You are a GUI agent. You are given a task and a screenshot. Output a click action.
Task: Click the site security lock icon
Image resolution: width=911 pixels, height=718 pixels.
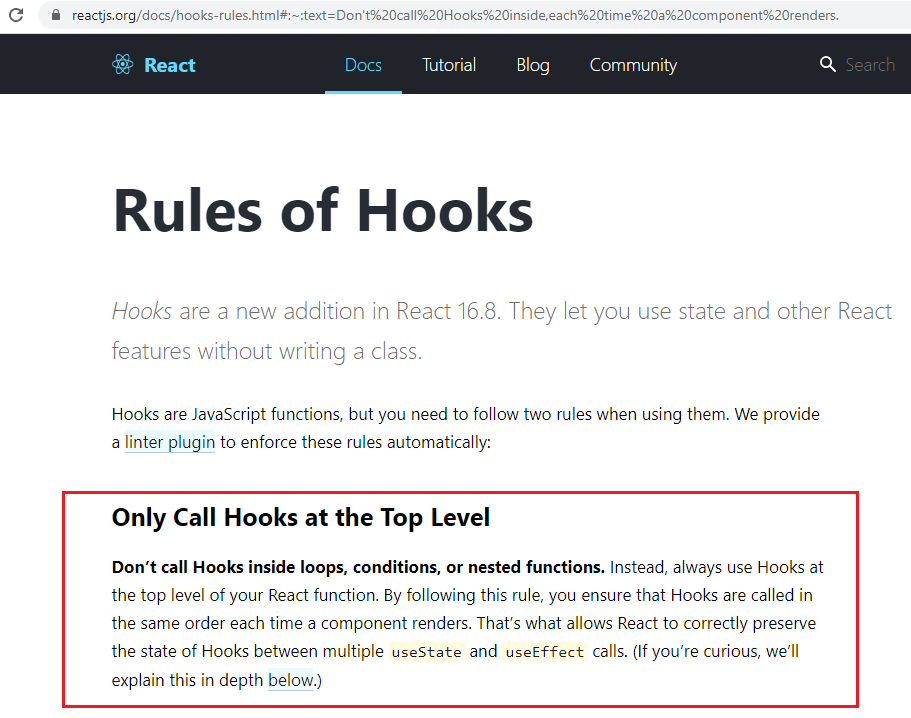(55, 16)
